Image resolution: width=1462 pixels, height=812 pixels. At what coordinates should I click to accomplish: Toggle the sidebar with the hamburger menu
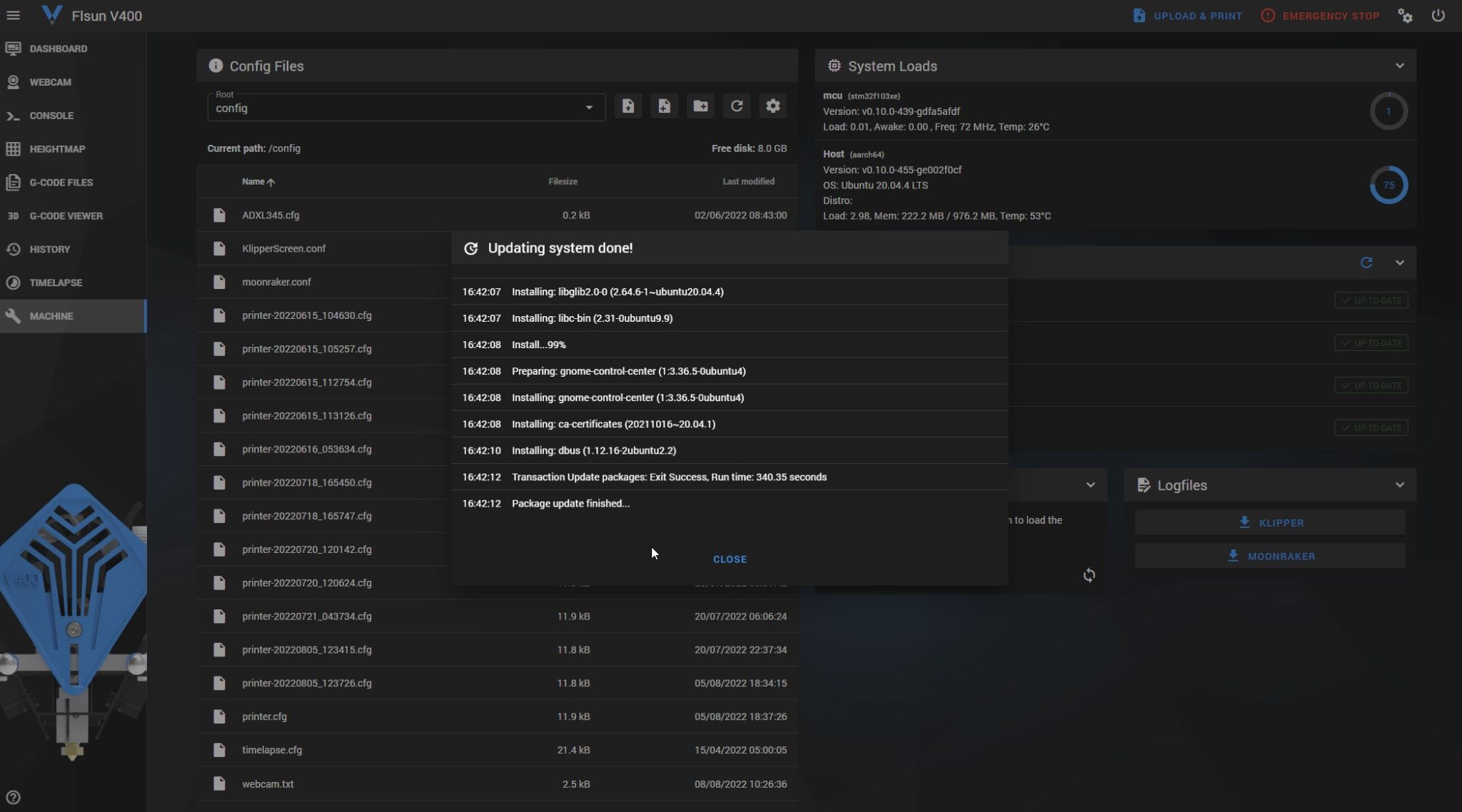13,16
